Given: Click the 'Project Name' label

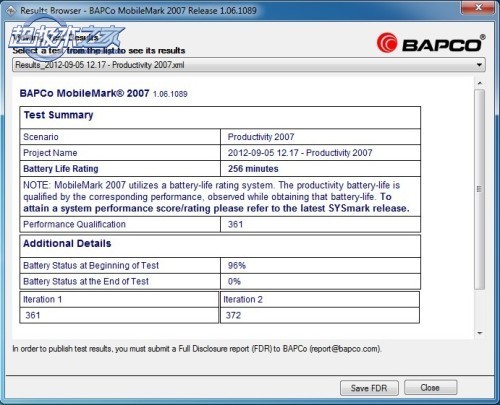Looking at the screenshot, I should click(50, 153).
